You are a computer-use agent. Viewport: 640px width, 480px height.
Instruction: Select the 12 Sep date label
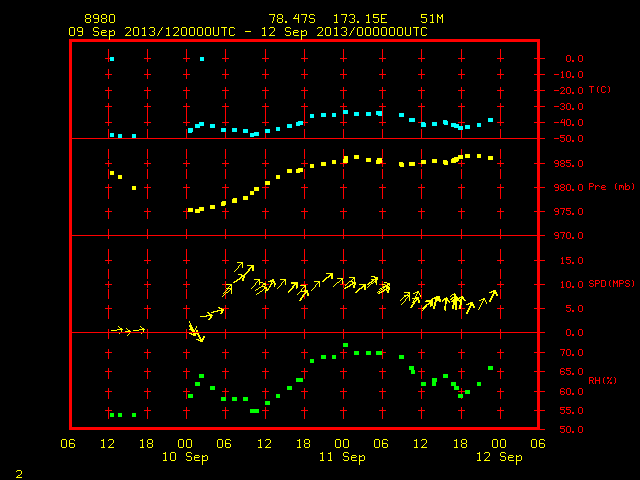click(499, 457)
